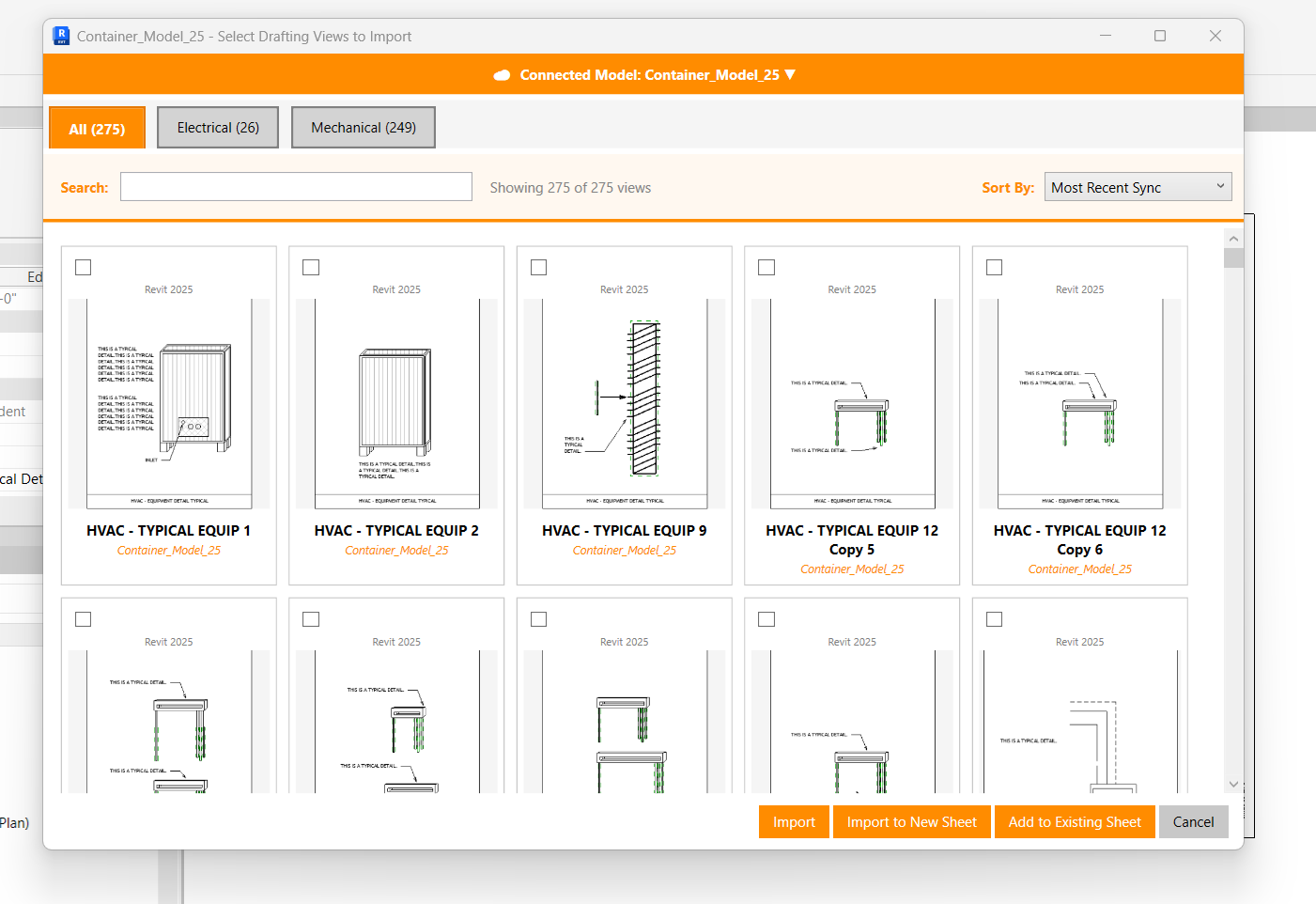This screenshot has height=904, width=1316.
Task: Click the Container_Model_25 link under HVAC - TYPICAL EQUIP 1
Action: pos(168,550)
